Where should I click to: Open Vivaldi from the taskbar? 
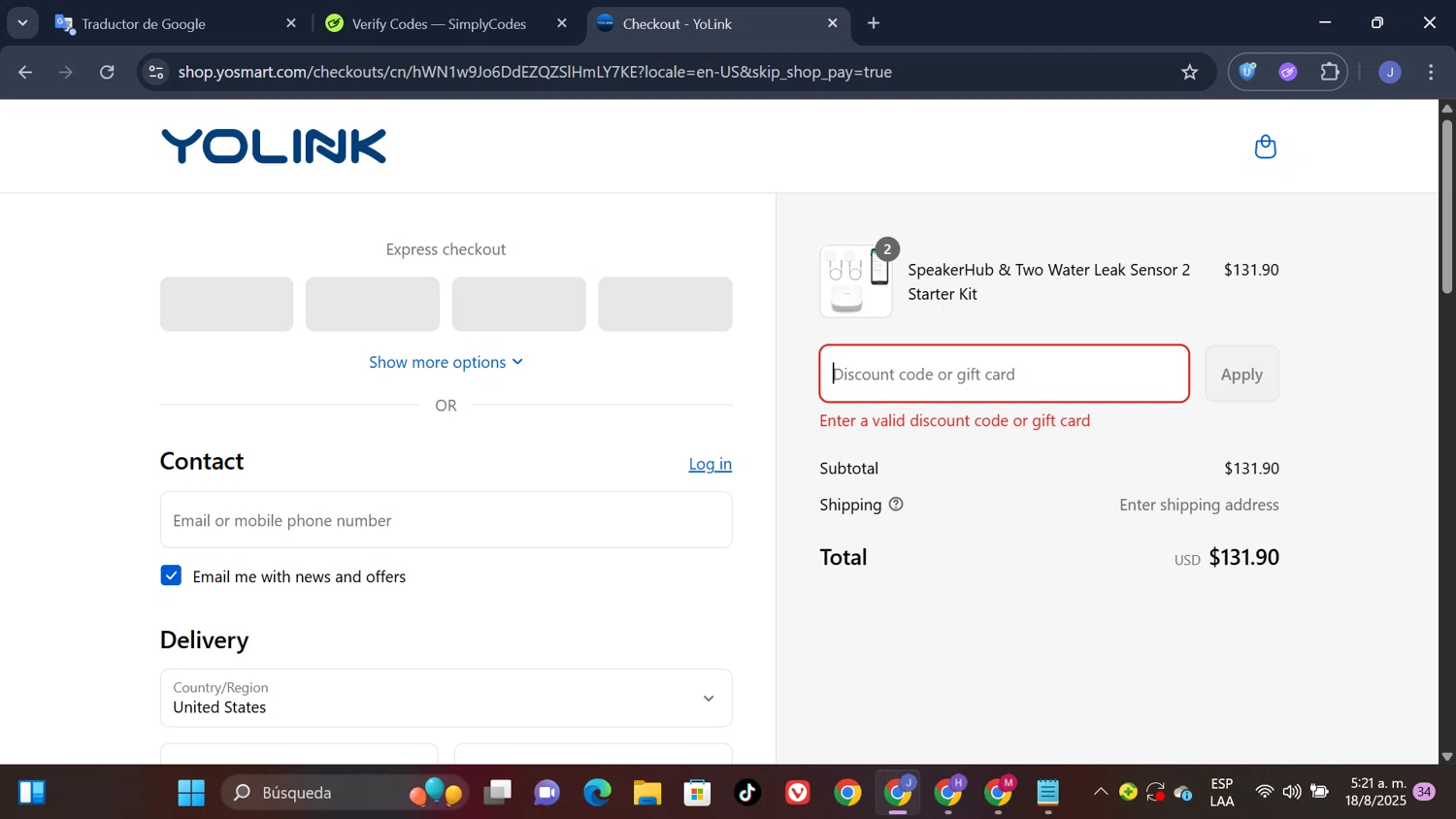click(x=798, y=793)
